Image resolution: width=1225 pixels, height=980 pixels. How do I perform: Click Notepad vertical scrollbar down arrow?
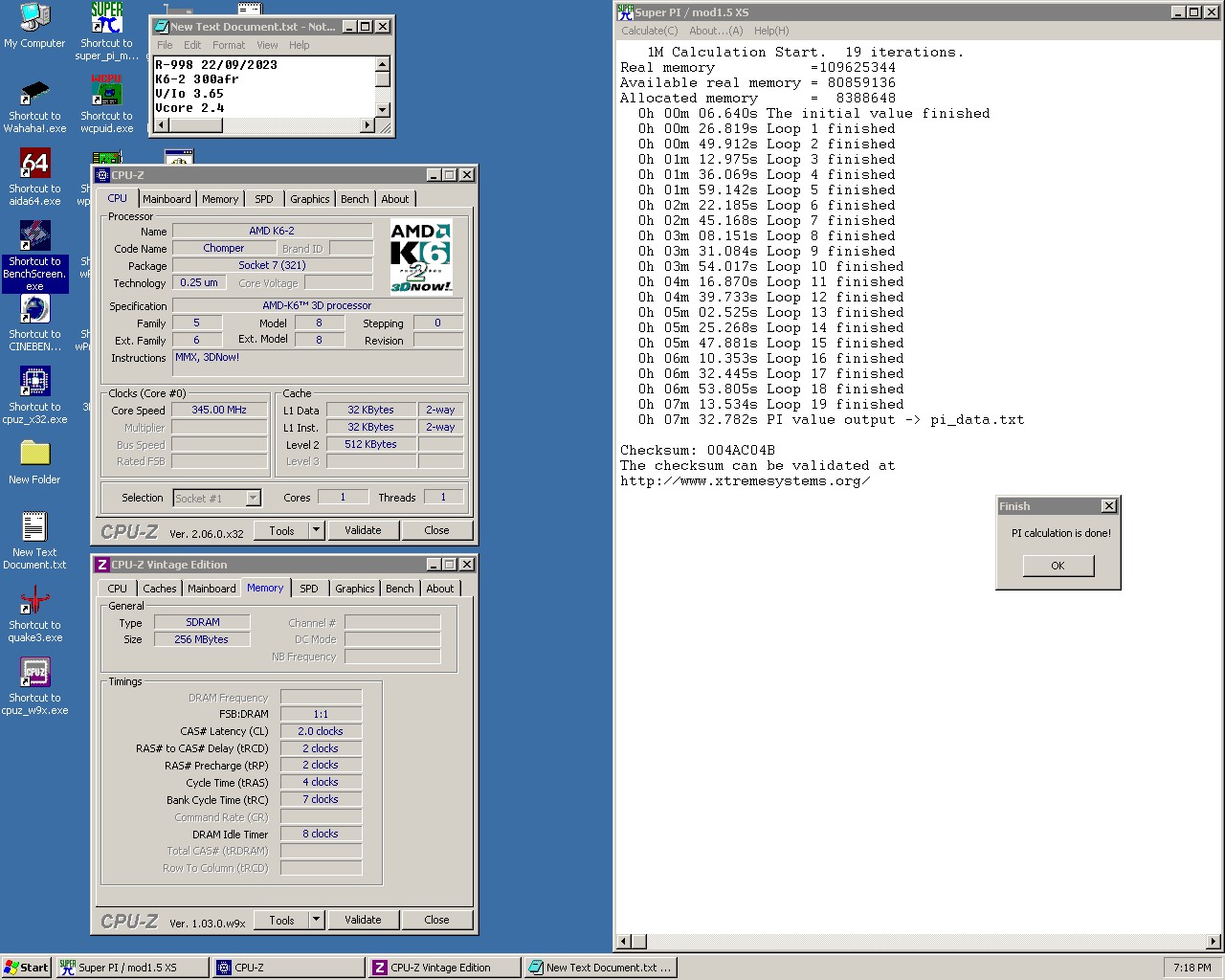point(383,110)
